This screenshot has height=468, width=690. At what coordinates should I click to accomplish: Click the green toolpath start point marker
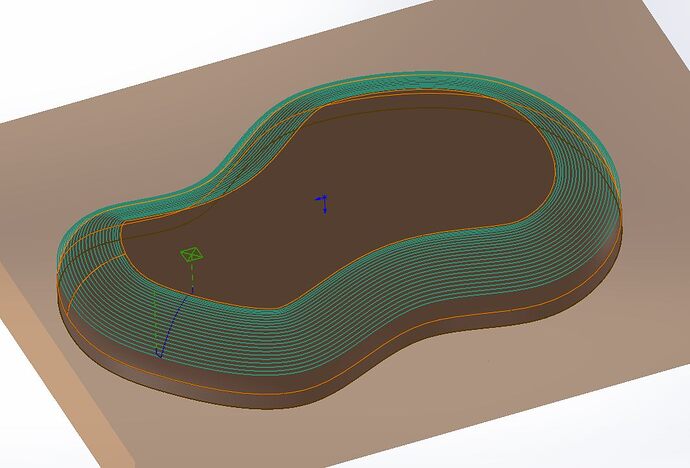coord(191,255)
